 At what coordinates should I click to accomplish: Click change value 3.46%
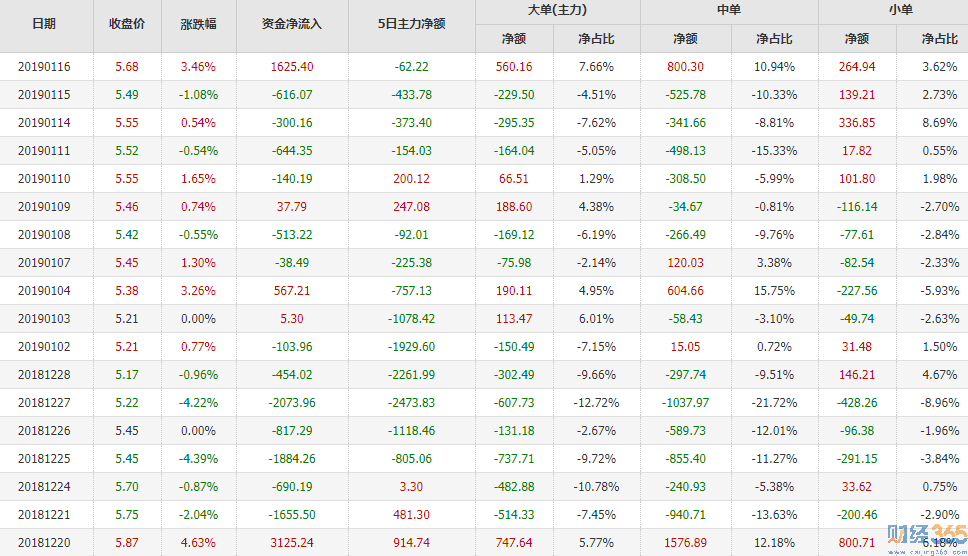[198, 67]
